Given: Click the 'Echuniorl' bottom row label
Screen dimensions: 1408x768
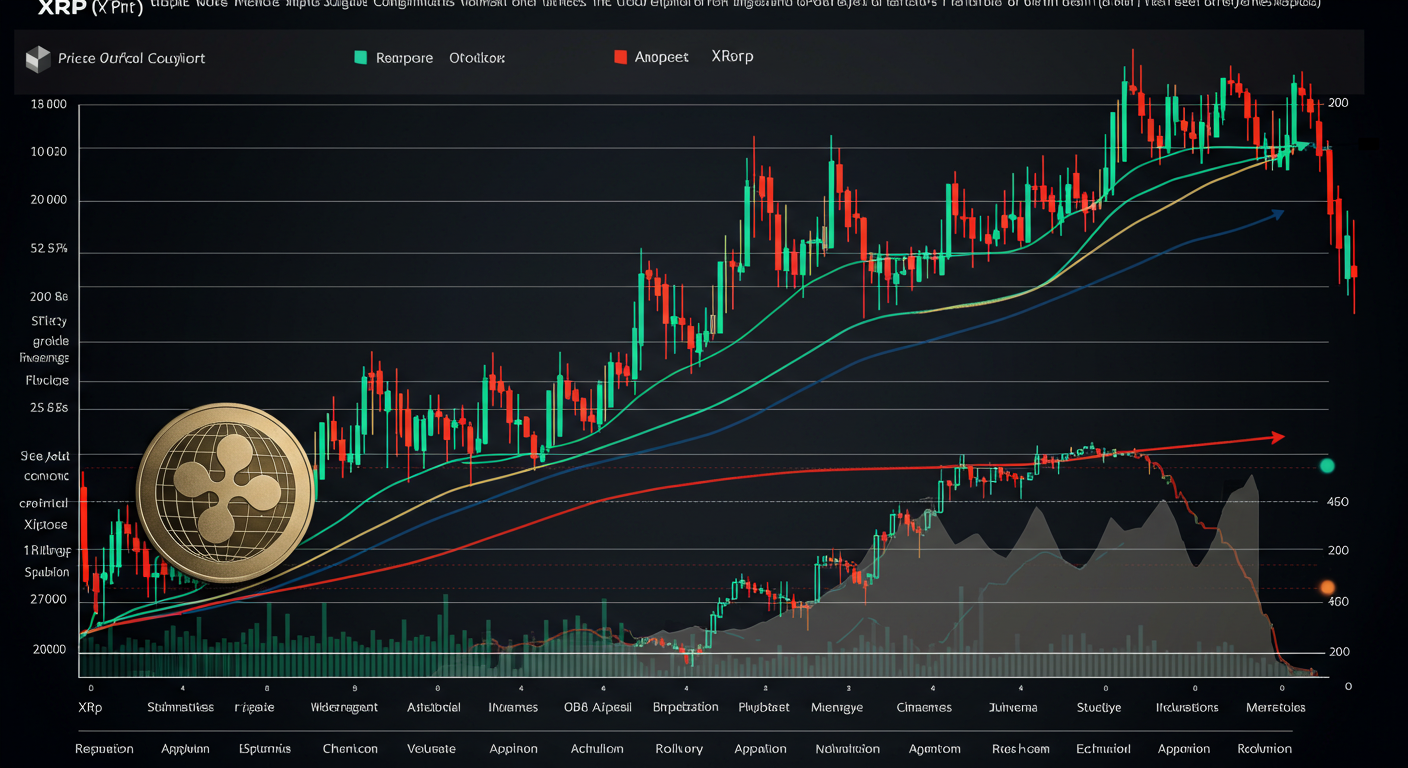Looking at the screenshot, I should point(1104,748).
